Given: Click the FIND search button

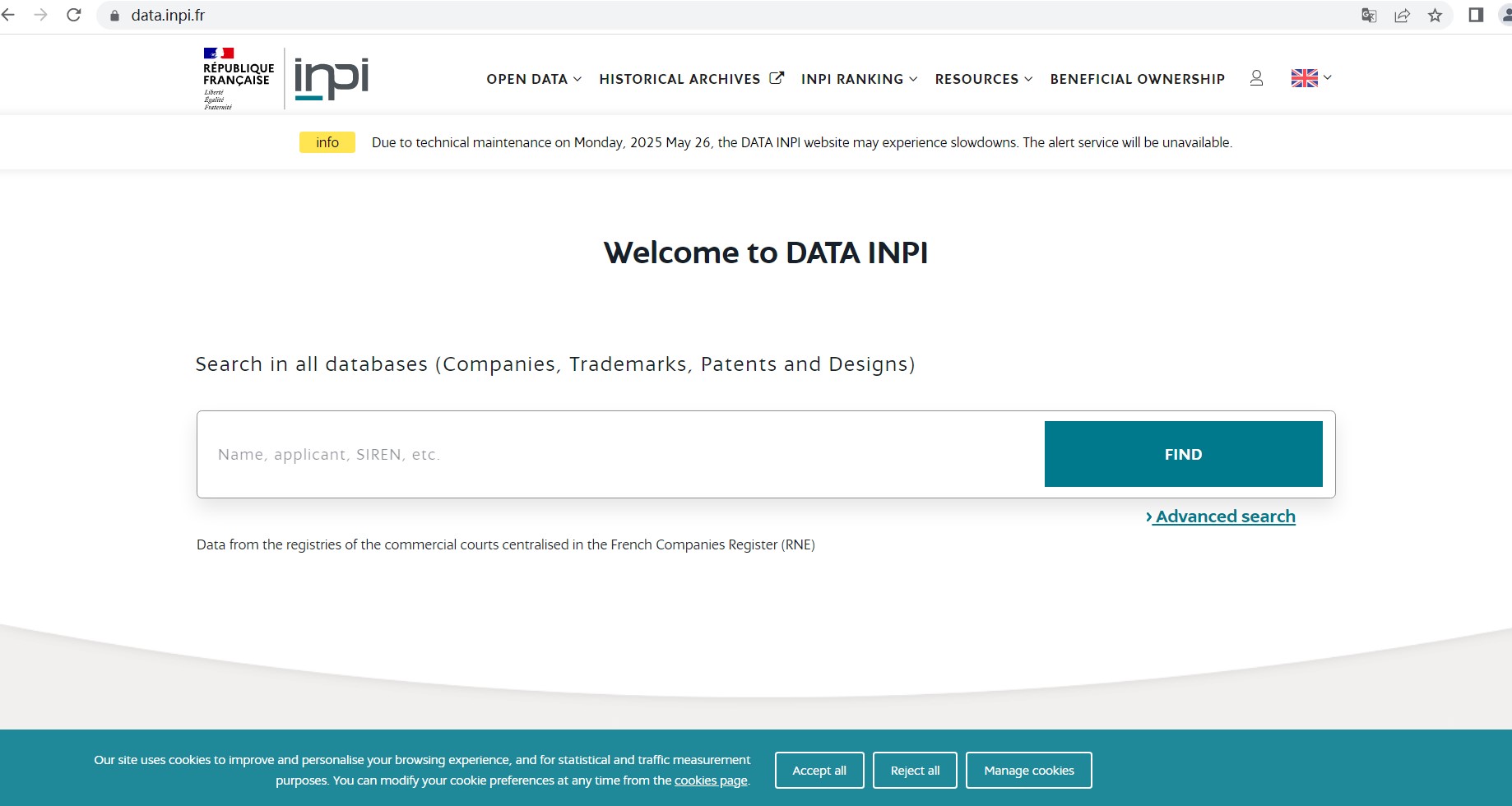Looking at the screenshot, I should [x=1183, y=454].
